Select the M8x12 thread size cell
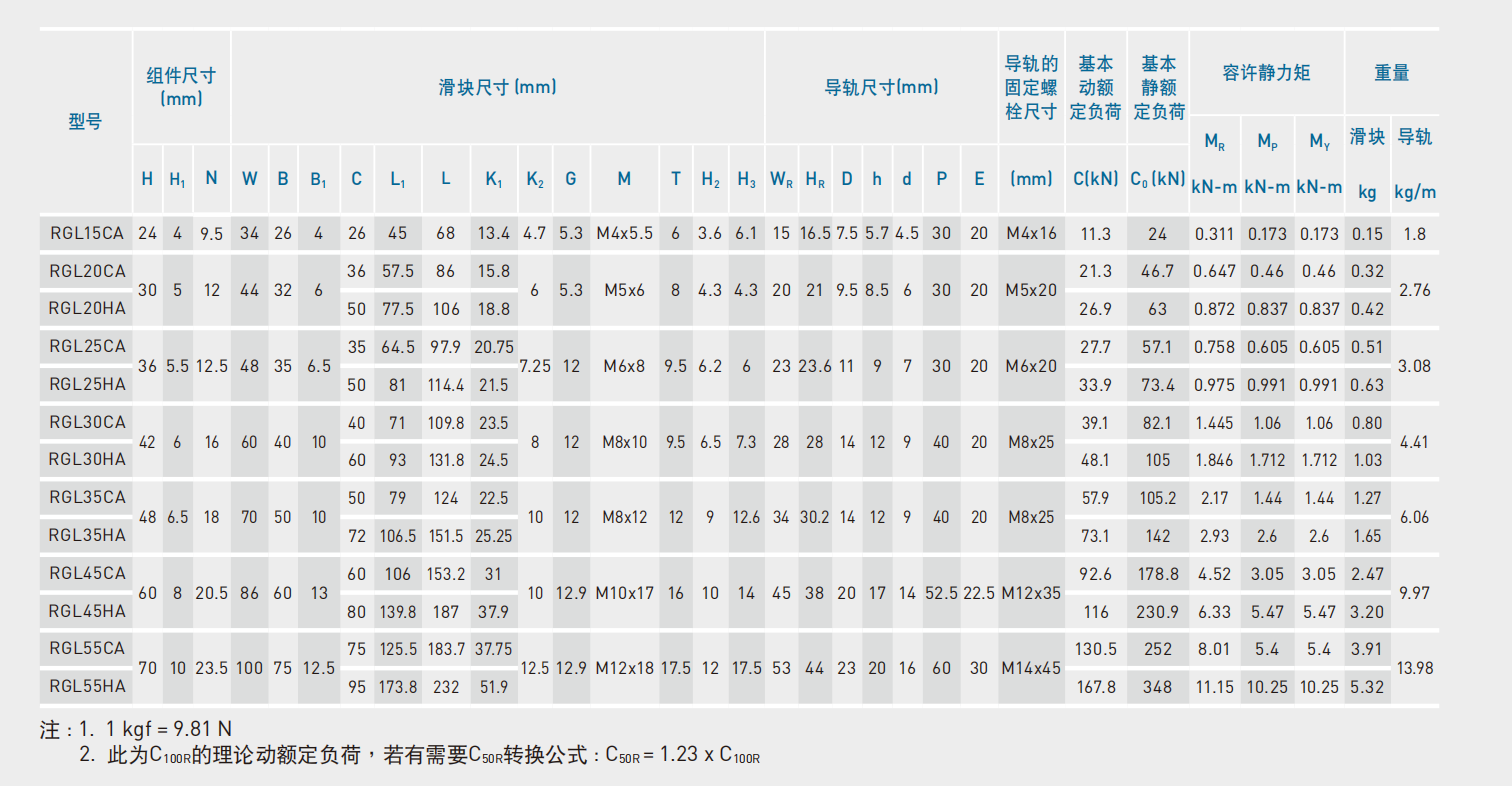Screen dimensions: 1512x786 click(624, 517)
